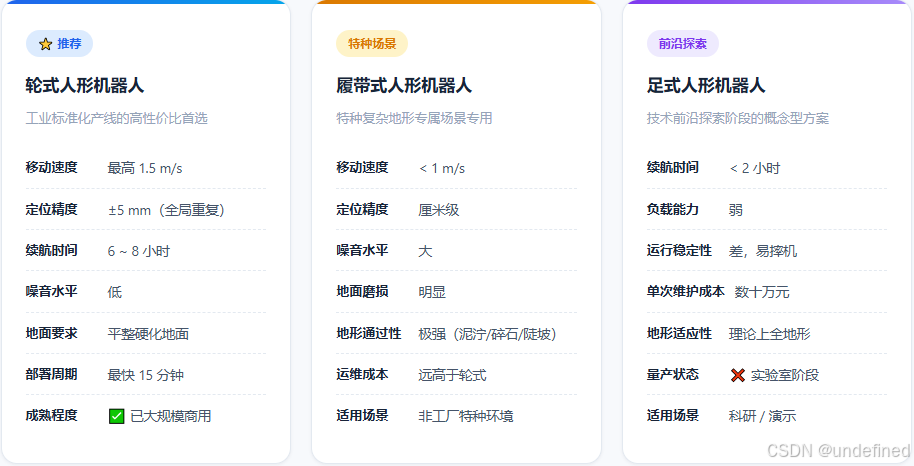Click the value 低 for 噪音水平
Screen dimensions: 914x466
115,292
